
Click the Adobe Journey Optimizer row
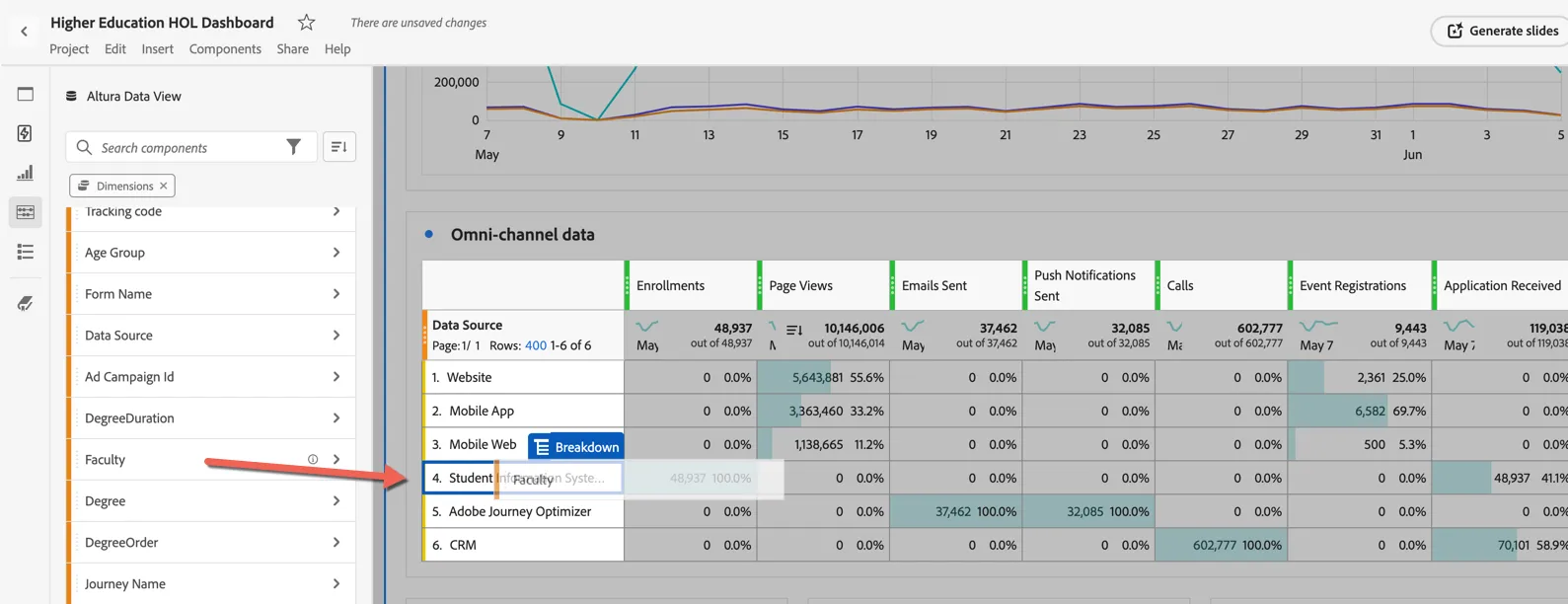click(x=523, y=511)
